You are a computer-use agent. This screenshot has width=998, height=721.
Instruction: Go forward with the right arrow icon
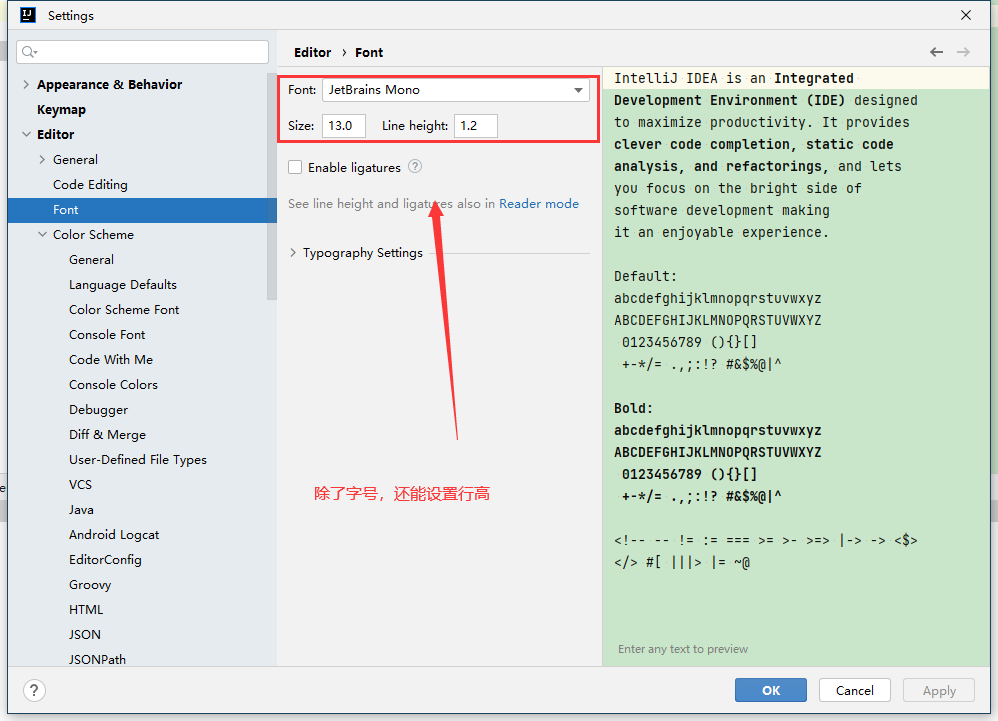[x=964, y=52]
